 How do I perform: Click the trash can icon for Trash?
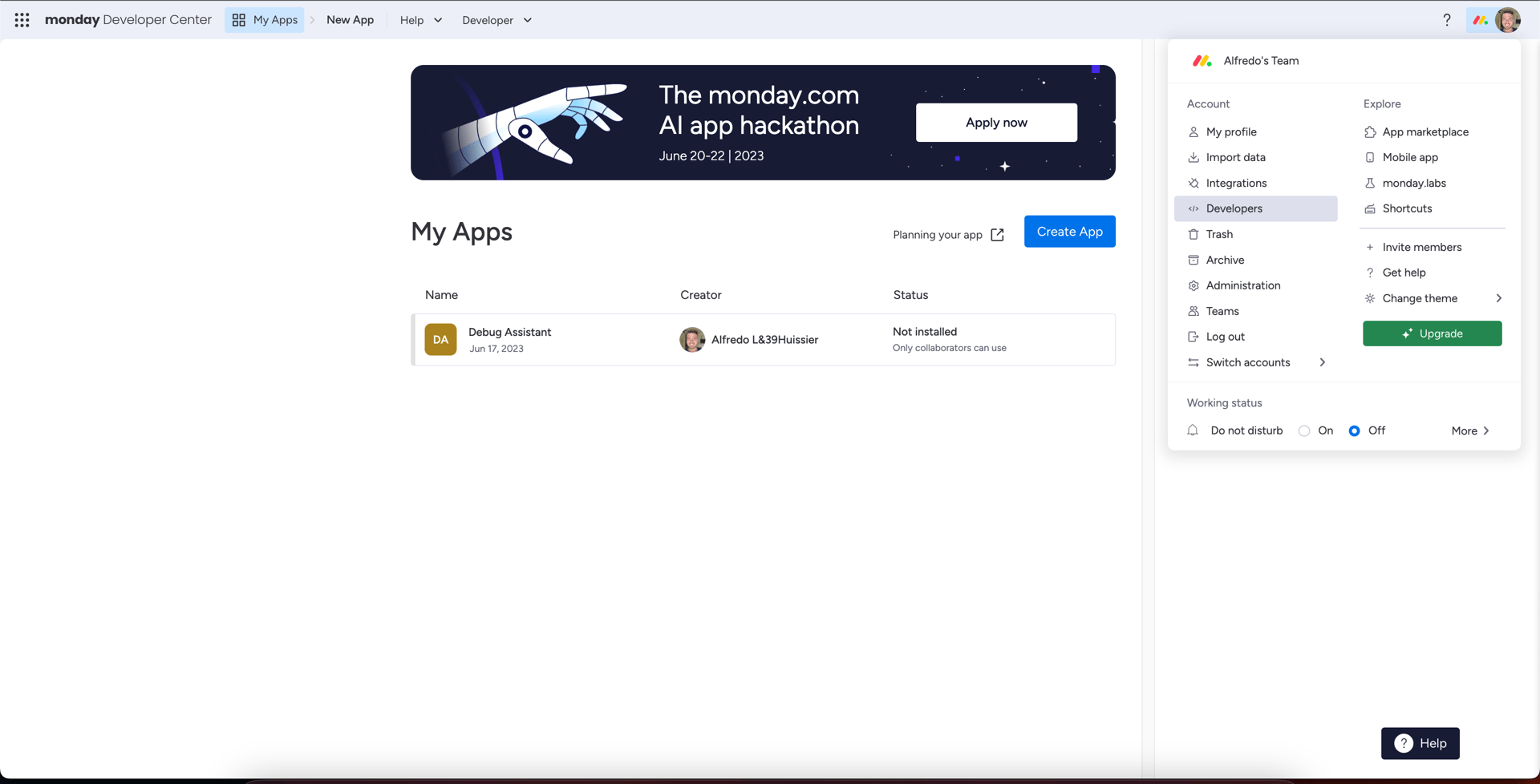(x=1193, y=234)
